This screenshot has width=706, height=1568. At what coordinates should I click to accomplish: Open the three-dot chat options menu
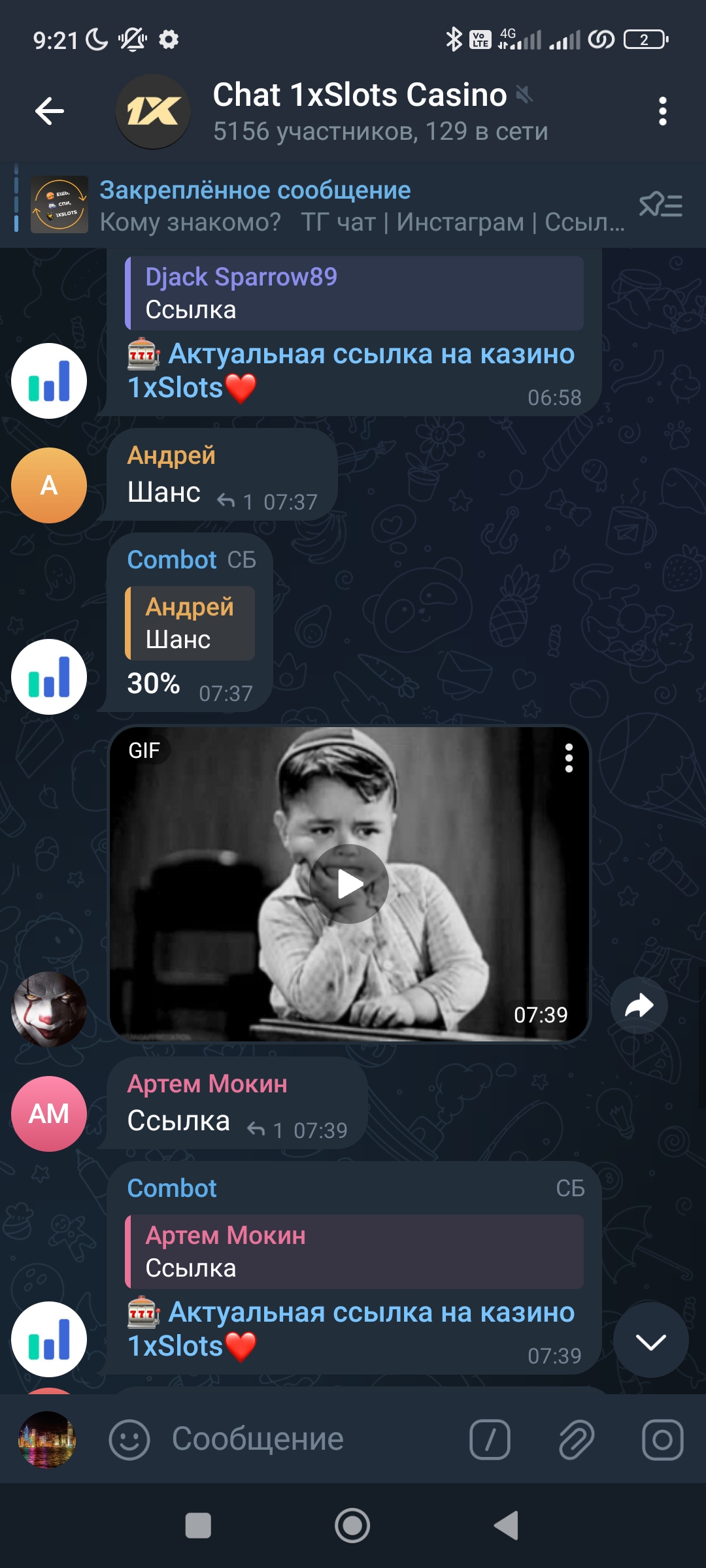click(x=663, y=112)
